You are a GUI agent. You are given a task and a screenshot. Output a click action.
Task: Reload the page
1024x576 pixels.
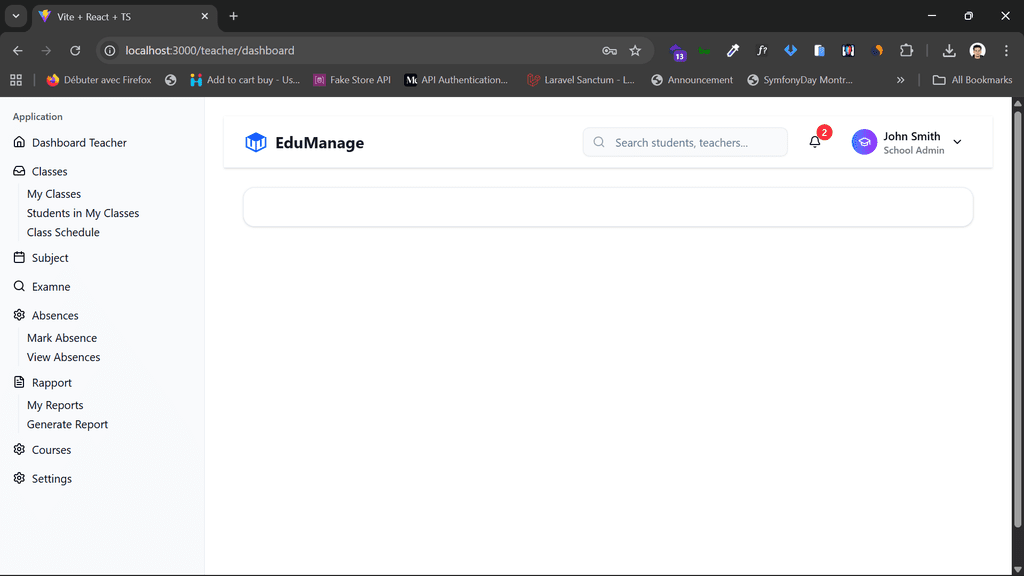75,50
